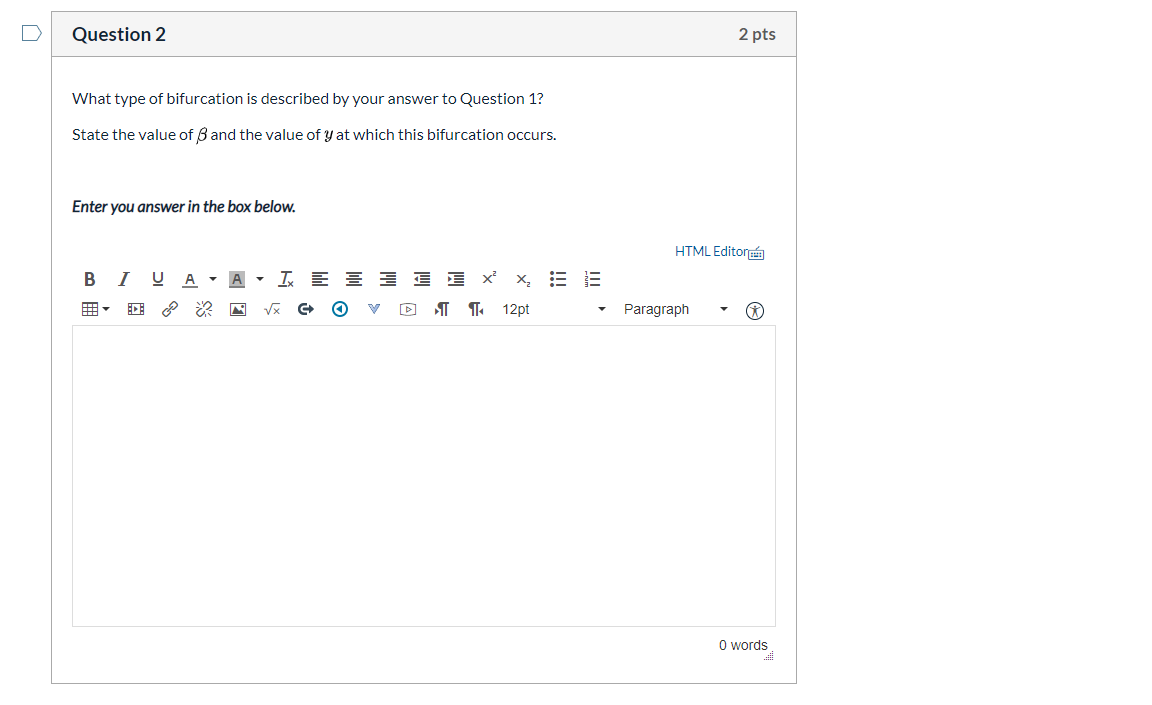
Task: Click the record or upload media icon
Action: [x=408, y=309]
